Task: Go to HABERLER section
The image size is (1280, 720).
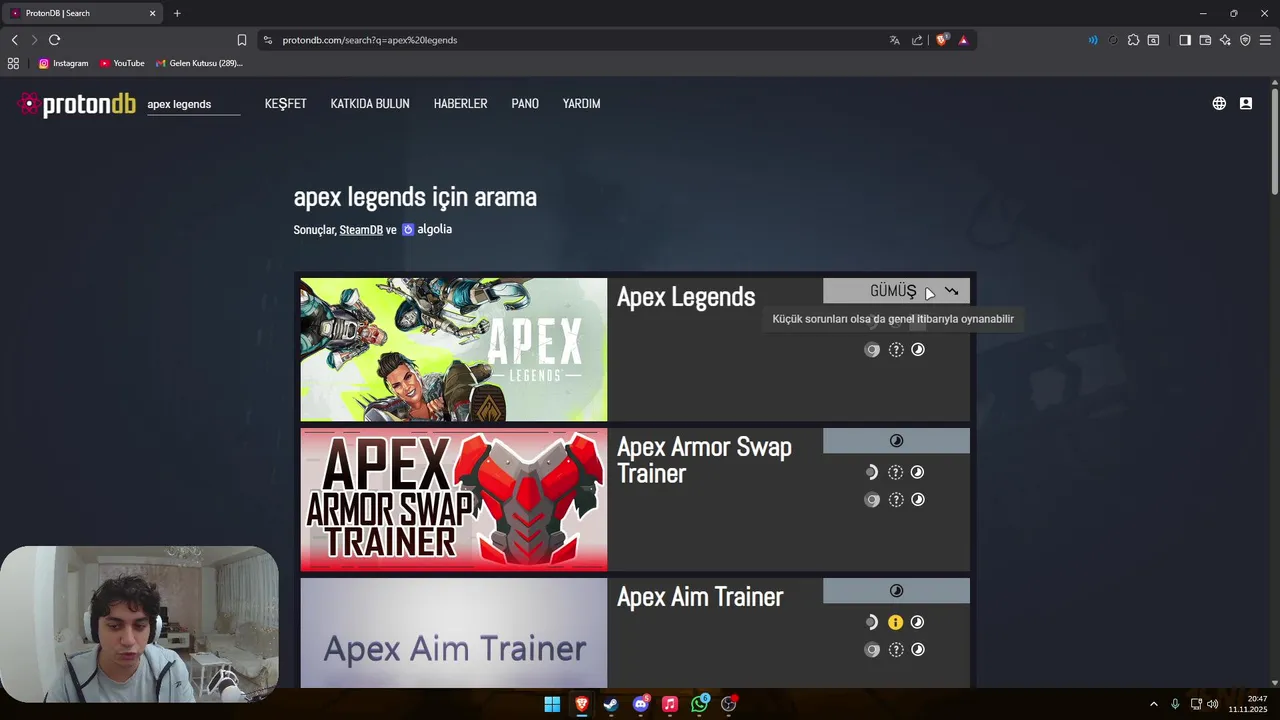Action: 460,104
